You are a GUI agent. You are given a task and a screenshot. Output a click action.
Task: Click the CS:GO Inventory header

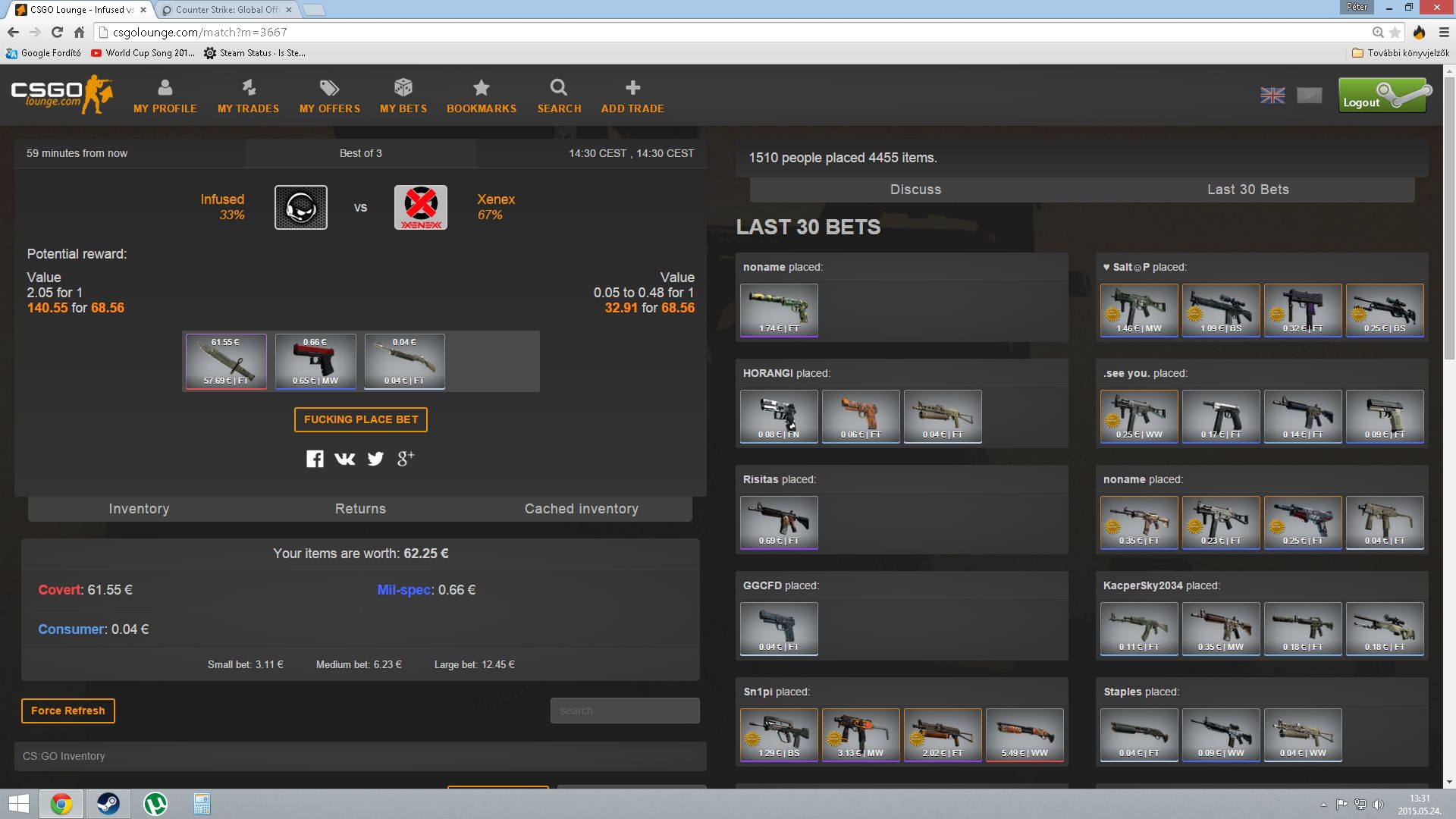pyautogui.click(x=360, y=756)
